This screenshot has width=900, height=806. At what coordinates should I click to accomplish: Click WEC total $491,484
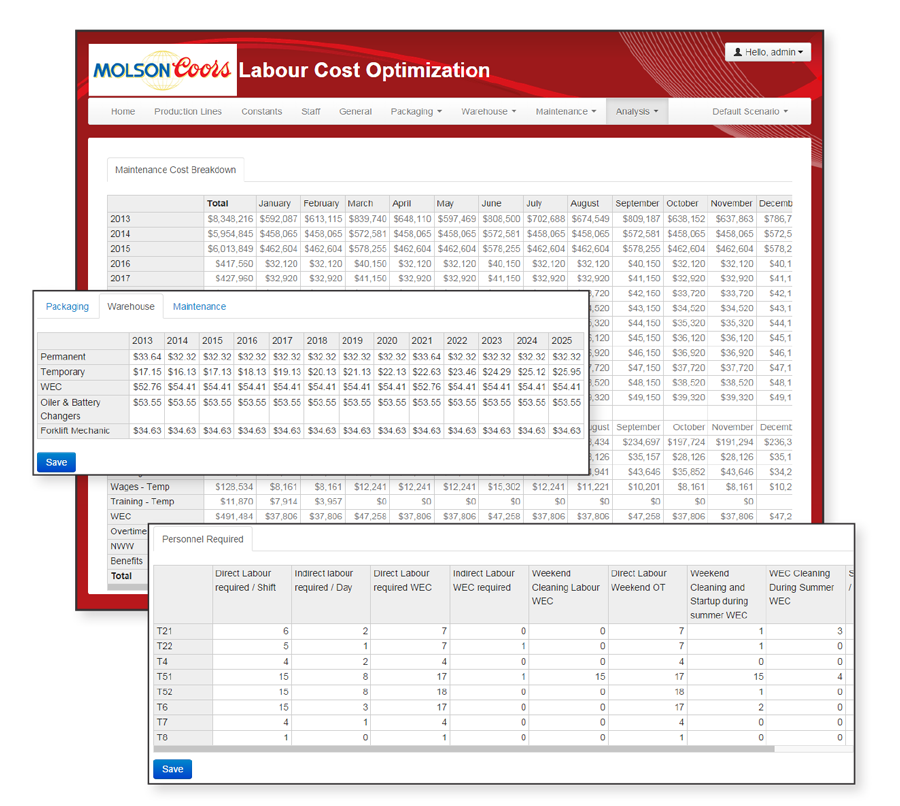click(x=230, y=517)
